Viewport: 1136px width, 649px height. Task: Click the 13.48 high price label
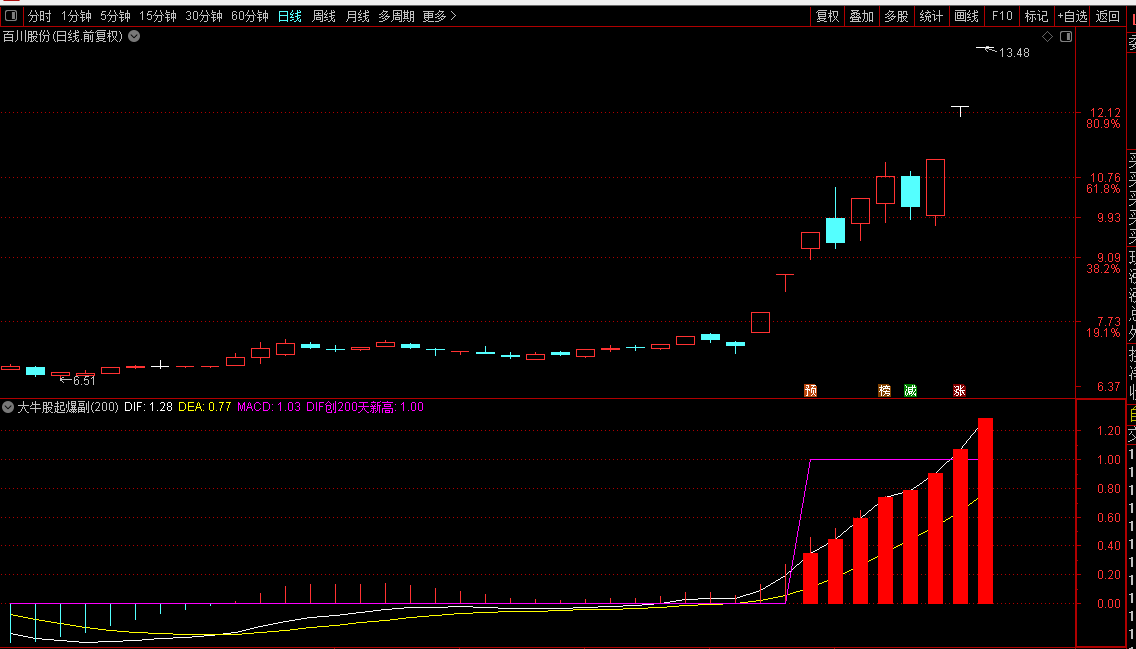click(1014, 52)
